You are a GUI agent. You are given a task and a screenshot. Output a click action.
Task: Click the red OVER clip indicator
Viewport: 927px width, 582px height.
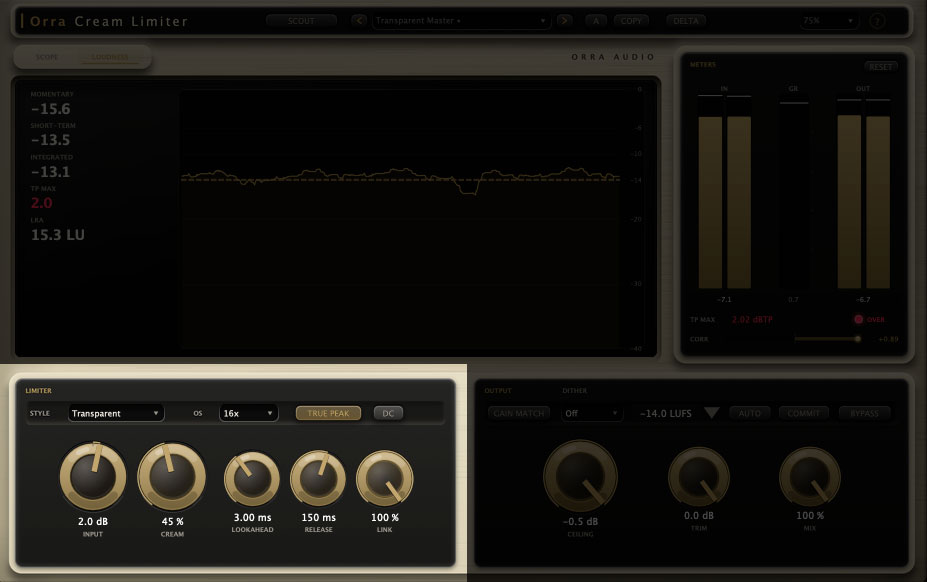pos(869,319)
